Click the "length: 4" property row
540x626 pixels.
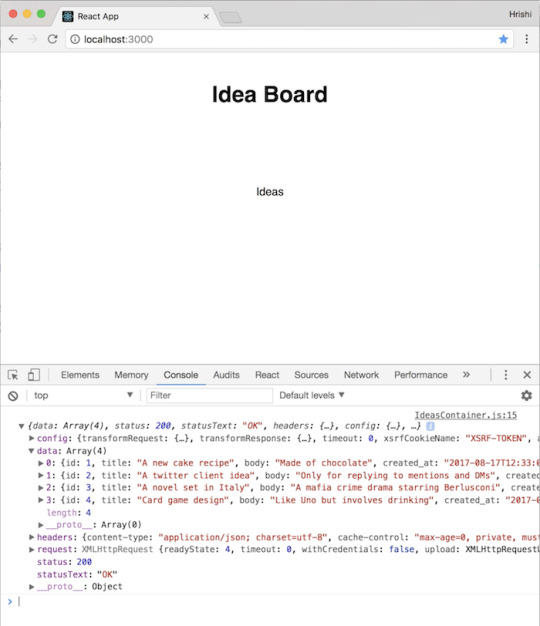[x=69, y=513]
